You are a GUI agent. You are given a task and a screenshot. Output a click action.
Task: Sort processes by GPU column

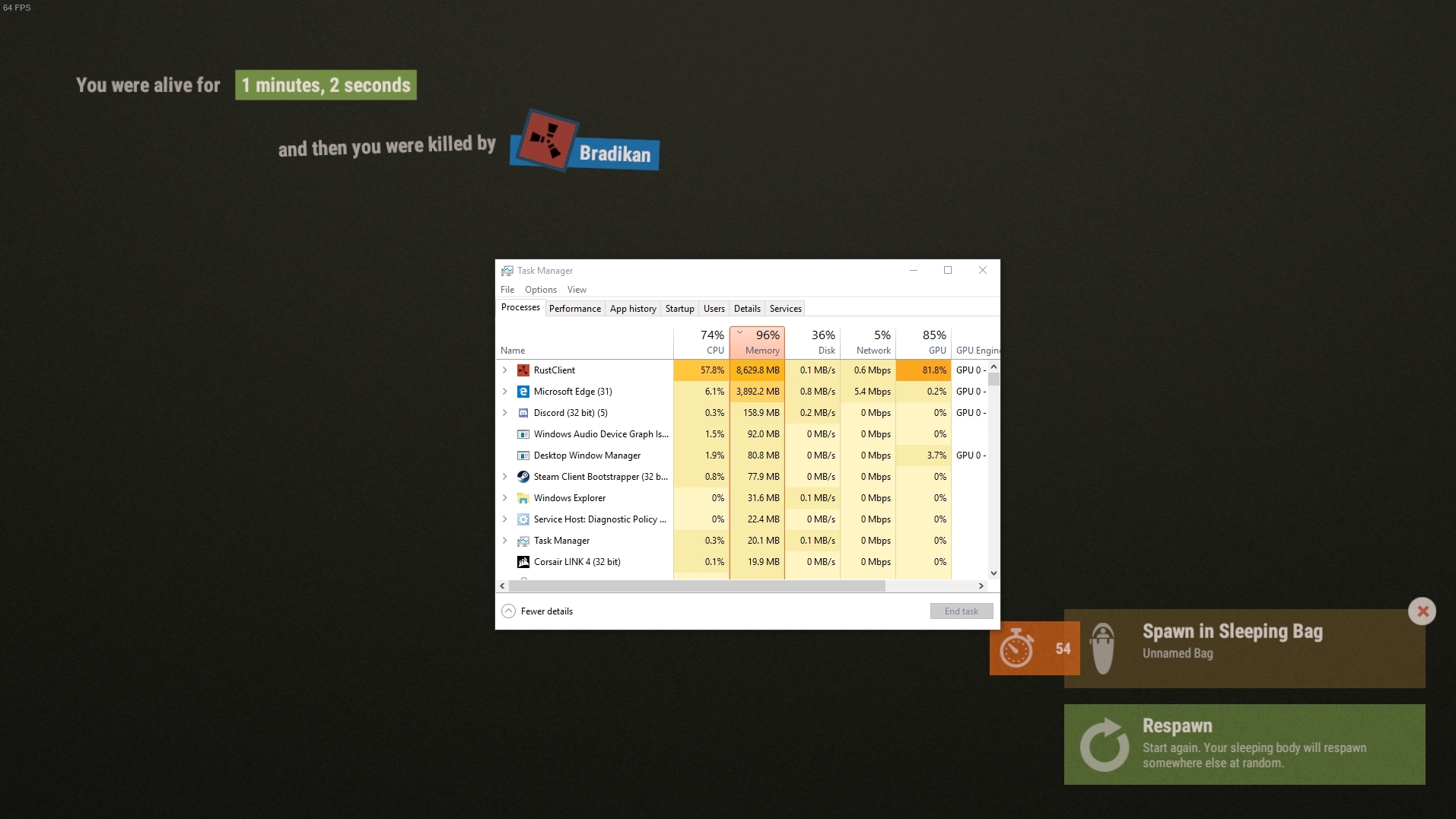coord(924,342)
